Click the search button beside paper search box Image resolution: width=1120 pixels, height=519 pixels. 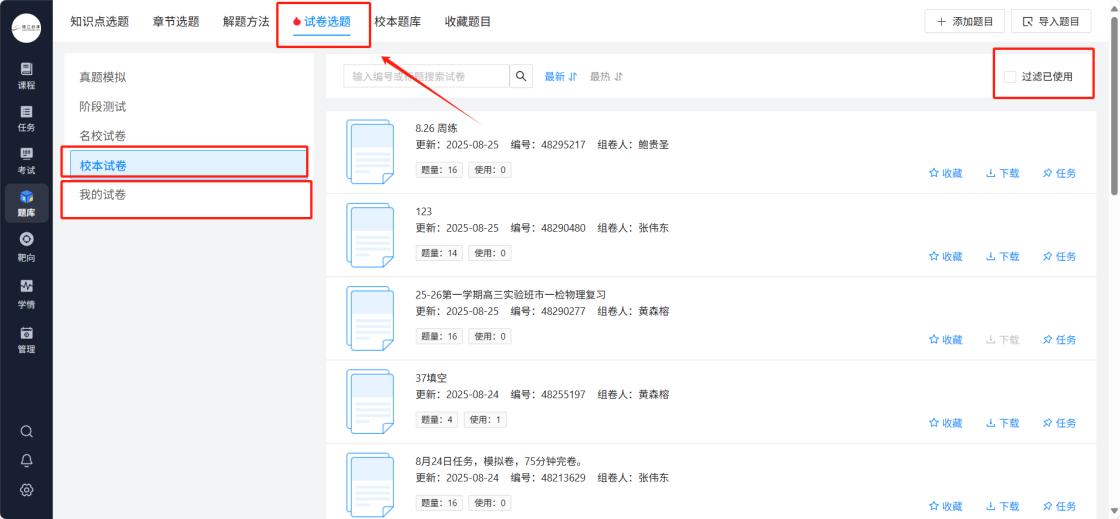(521, 76)
